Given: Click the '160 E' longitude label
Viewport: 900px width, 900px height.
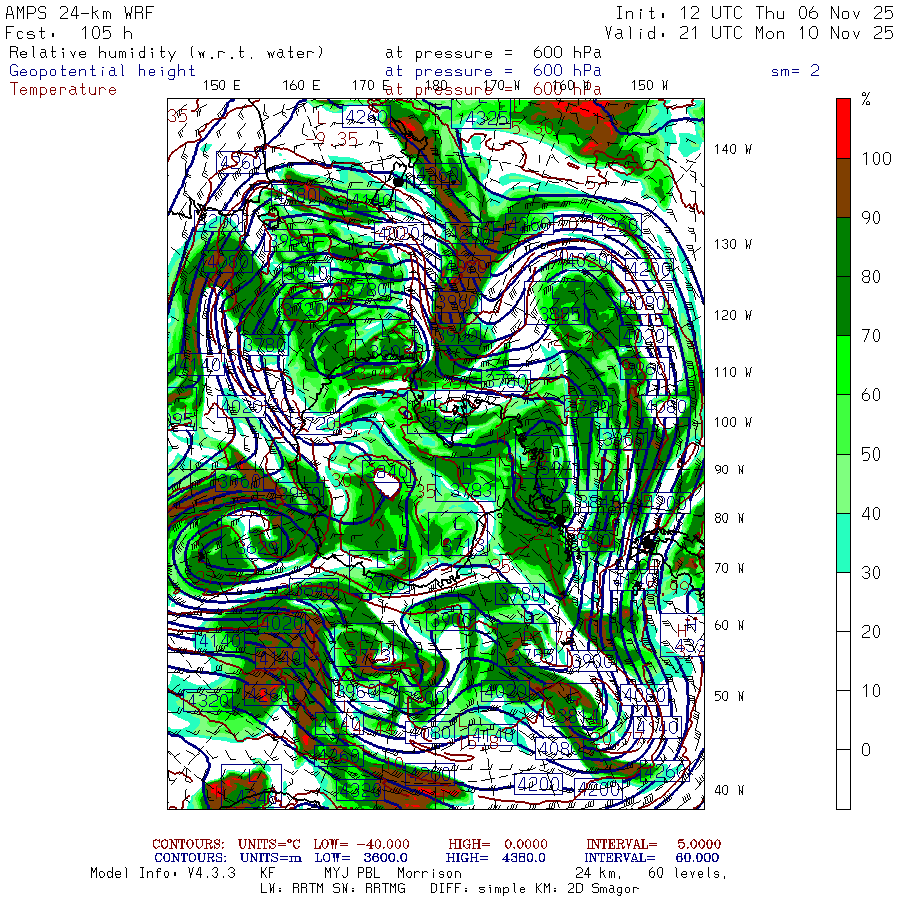Looking at the screenshot, I should [x=301, y=86].
